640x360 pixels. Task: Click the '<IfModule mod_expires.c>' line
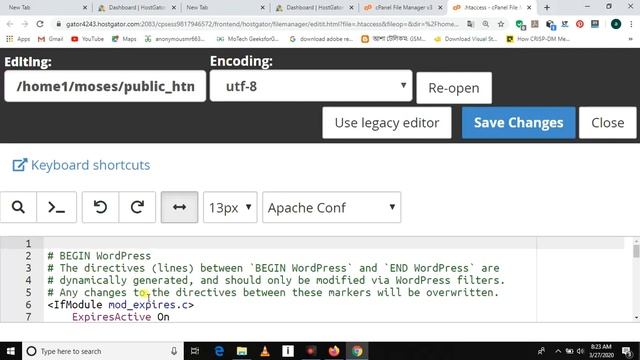[121, 305]
